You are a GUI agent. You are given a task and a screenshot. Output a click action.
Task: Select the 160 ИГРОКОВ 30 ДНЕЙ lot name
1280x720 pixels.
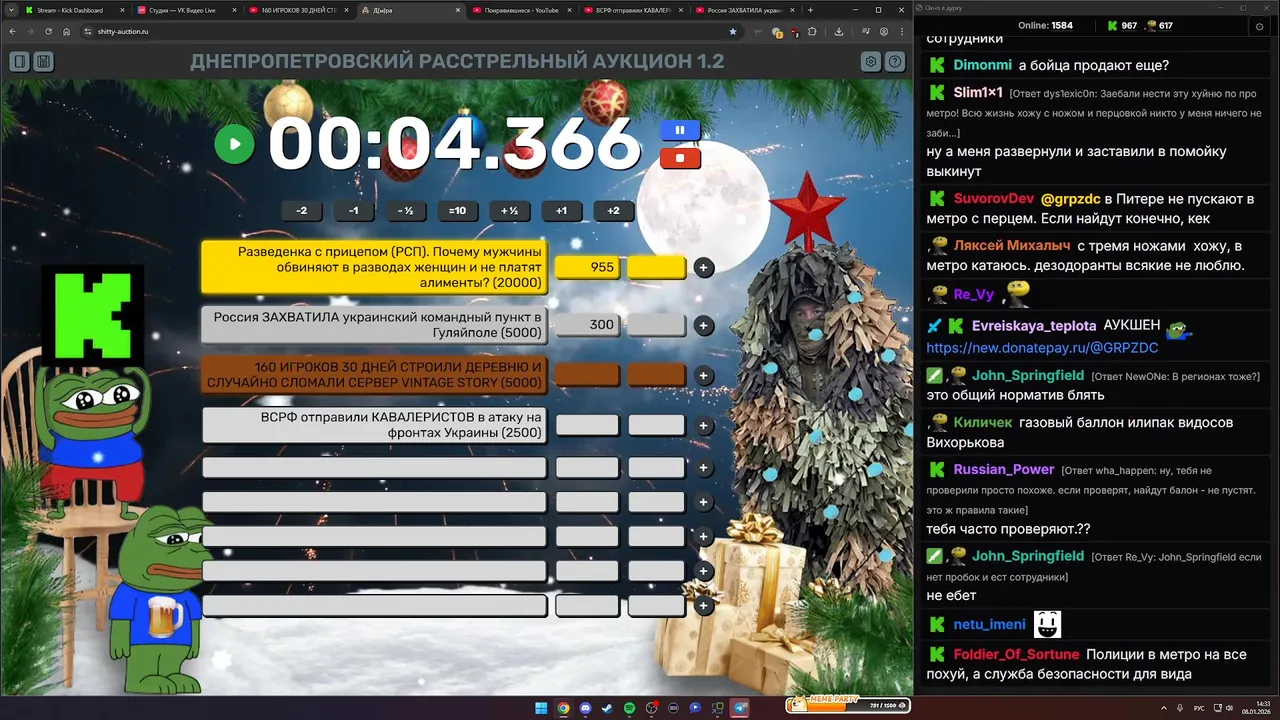tap(374, 375)
